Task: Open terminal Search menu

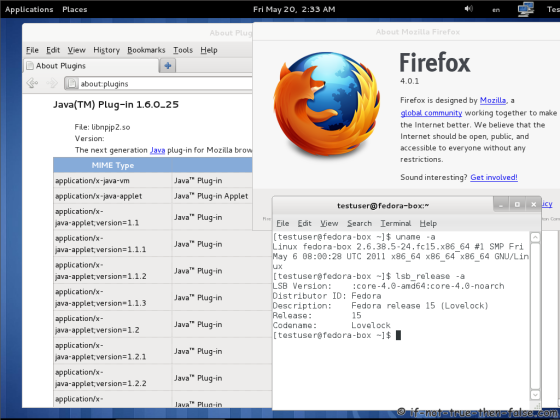Action: point(359,223)
